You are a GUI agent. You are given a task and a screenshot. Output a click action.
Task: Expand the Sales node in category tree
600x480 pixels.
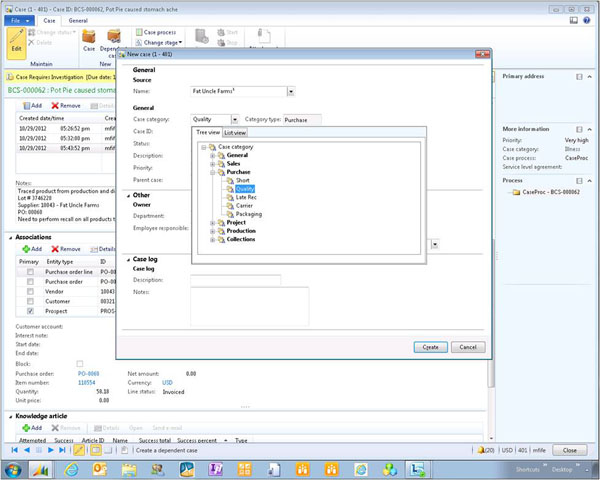[x=213, y=164]
